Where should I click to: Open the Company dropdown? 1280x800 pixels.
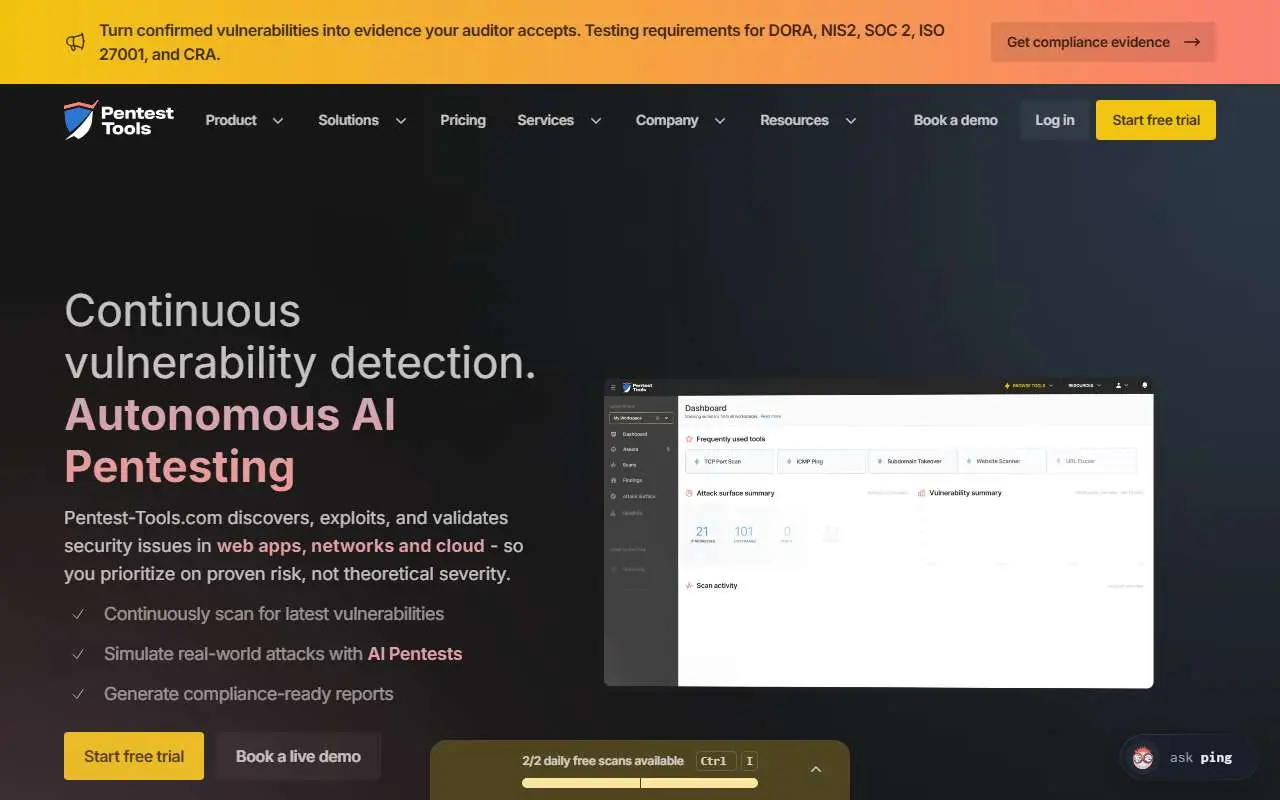pyautogui.click(x=681, y=120)
